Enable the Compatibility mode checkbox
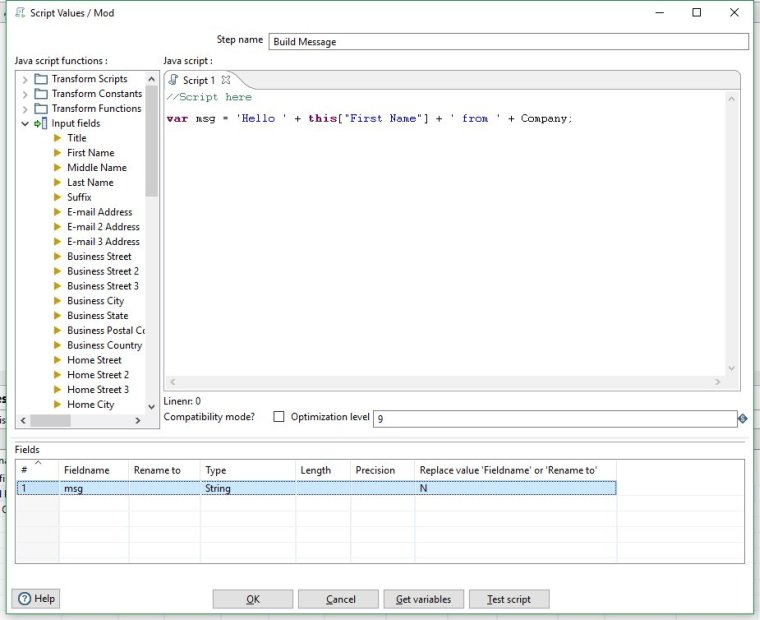The height and width of the screenshot is (620, 760). coord(279,417)
